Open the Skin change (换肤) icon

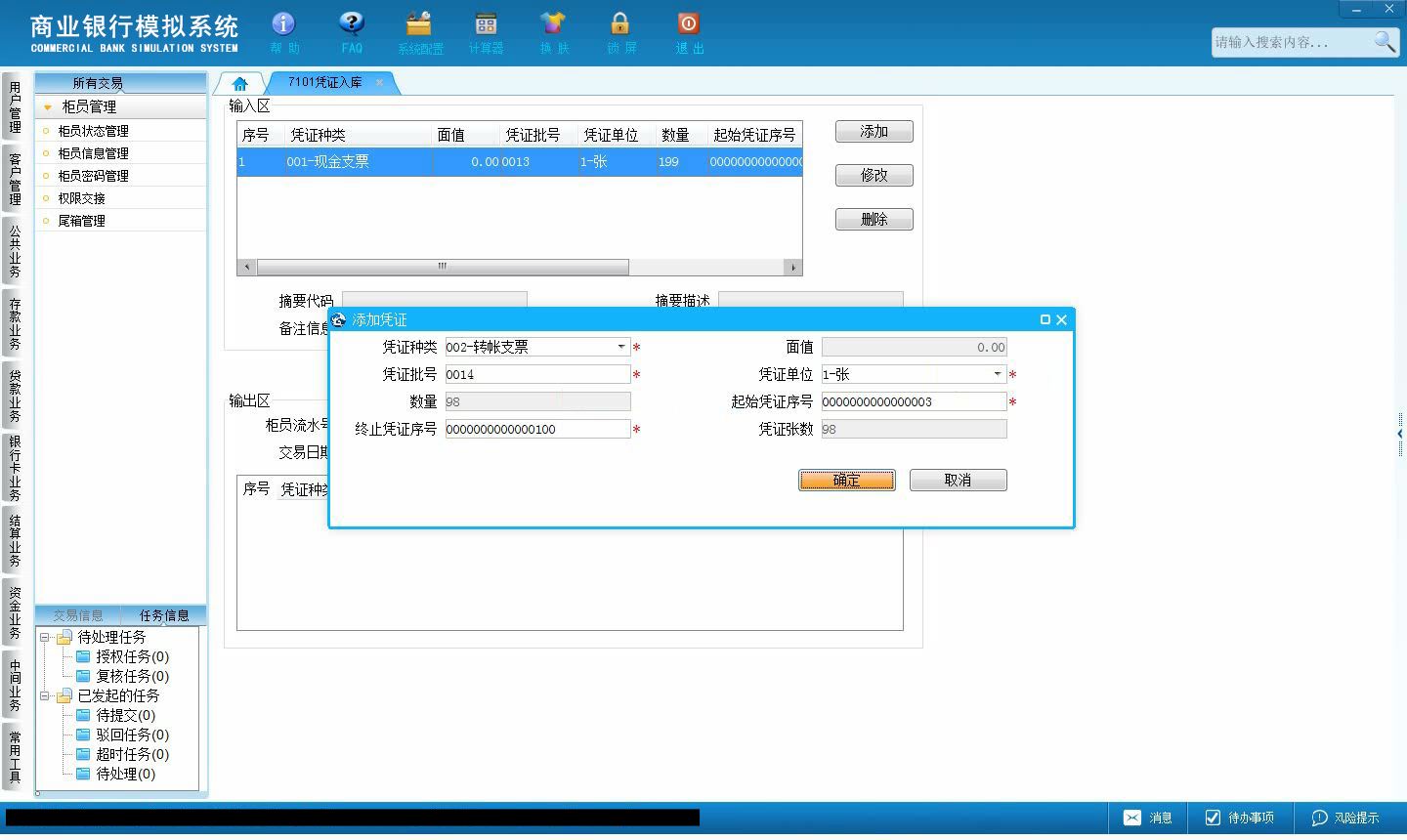point(553,32)
